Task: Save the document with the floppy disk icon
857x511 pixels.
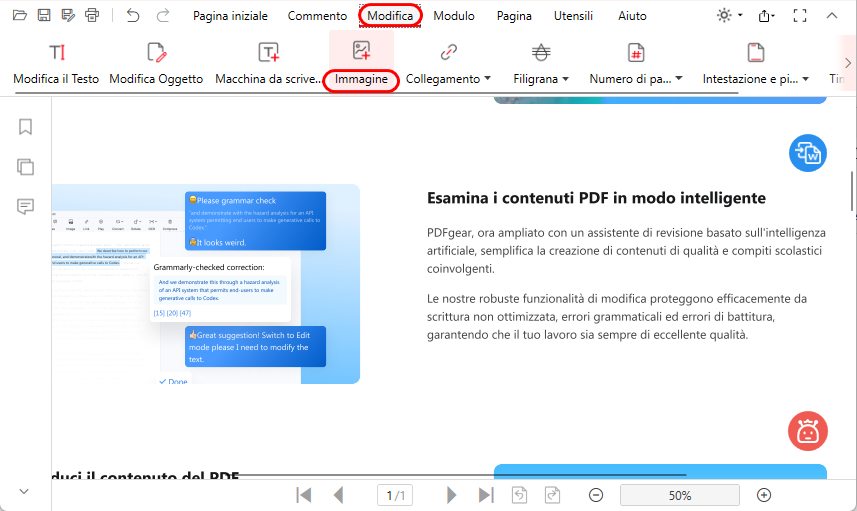Action: 44,15
